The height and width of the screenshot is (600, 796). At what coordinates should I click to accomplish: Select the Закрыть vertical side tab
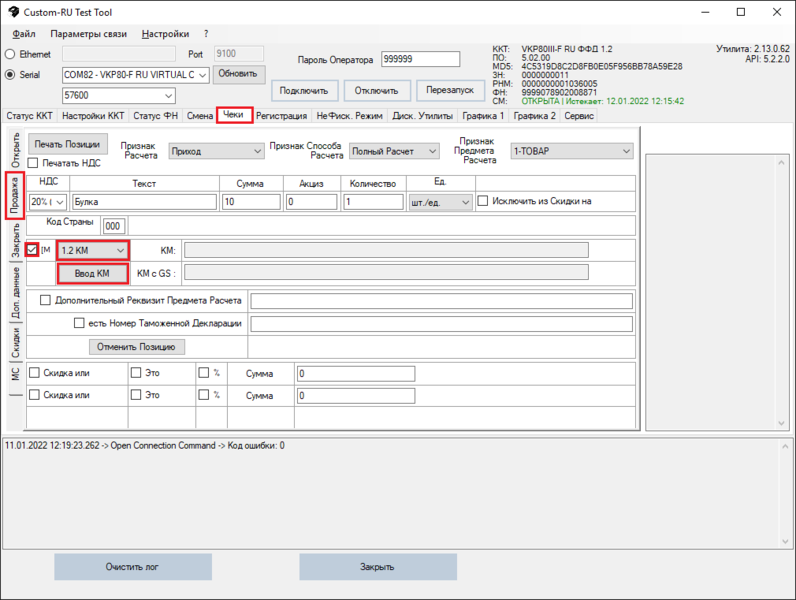(x=15, y=242)
